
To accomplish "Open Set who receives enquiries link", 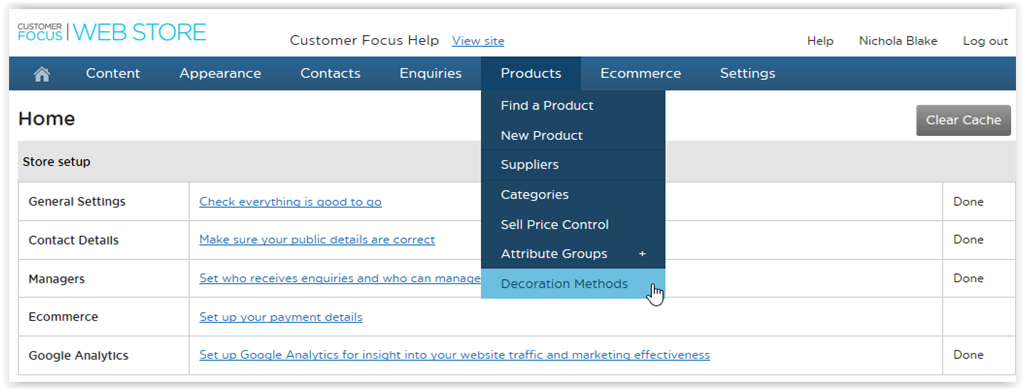I will point(340,278).
